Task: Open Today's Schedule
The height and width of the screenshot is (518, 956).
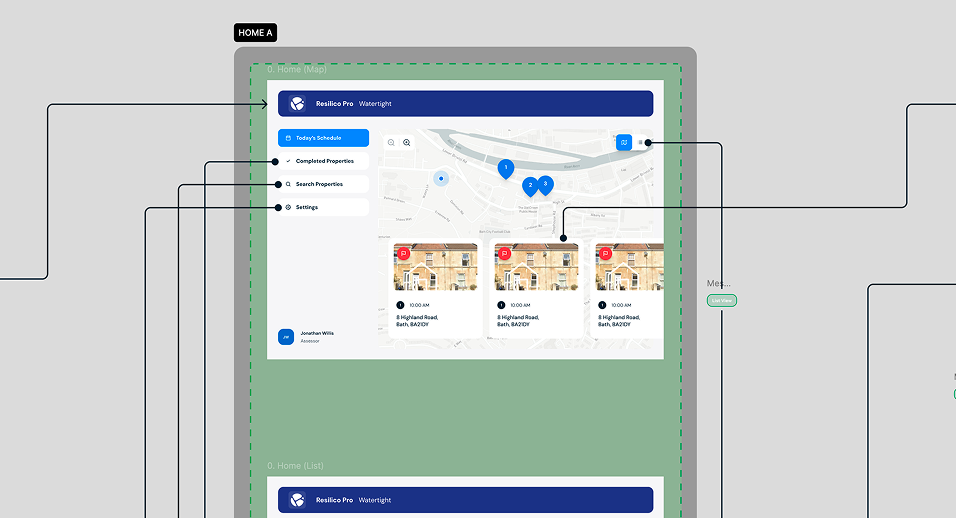Action: 323,138
